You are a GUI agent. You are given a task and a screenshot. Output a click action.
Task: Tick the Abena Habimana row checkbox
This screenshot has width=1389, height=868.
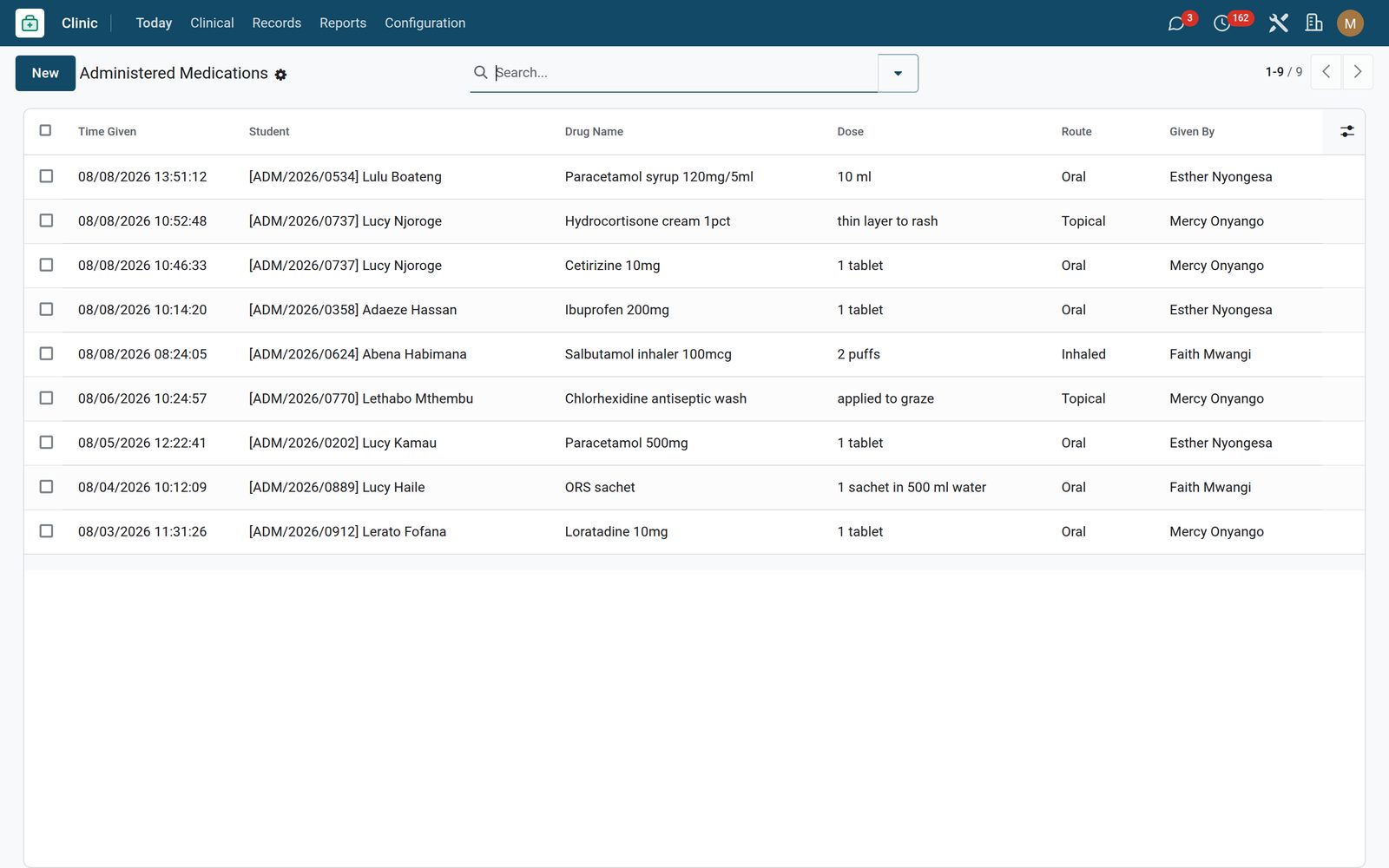(46, 353)
